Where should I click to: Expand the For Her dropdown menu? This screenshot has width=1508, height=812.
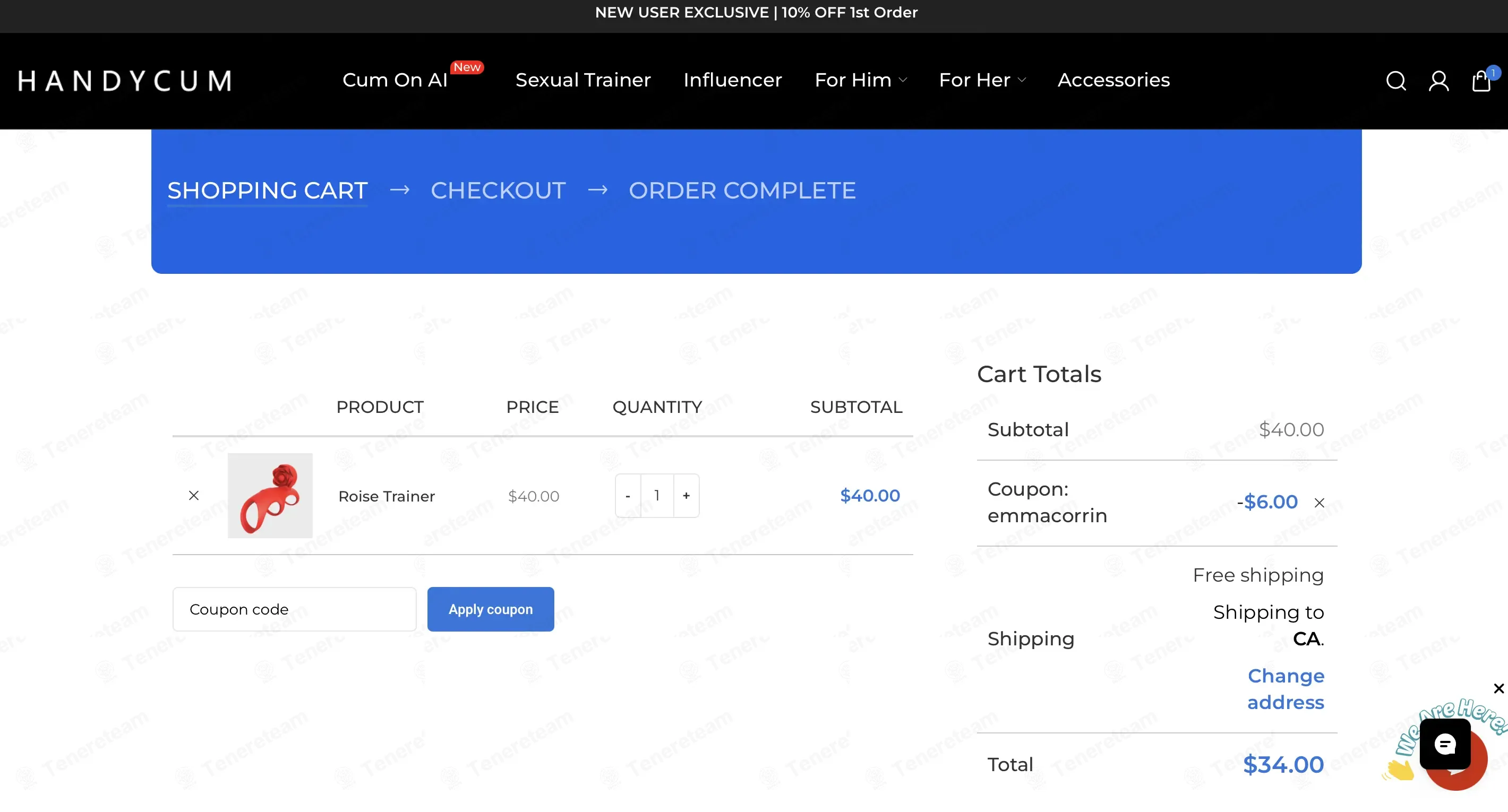pos(982,80)
